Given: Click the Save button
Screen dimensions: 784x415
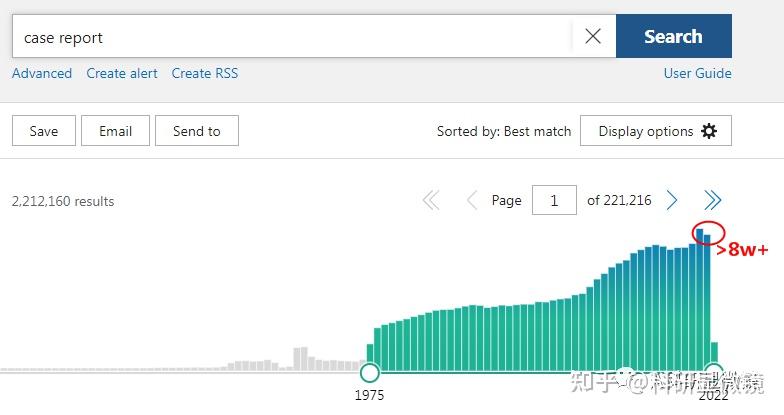Looking at the screenshot, I should (x=44, y=131).
